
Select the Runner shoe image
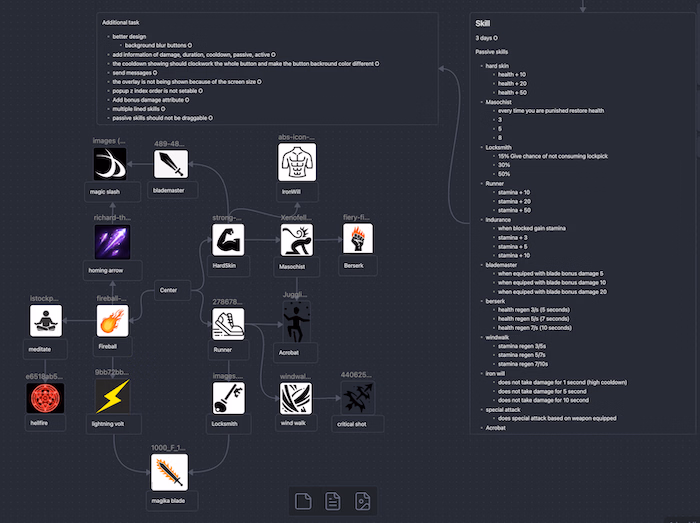tap(228, 324)
